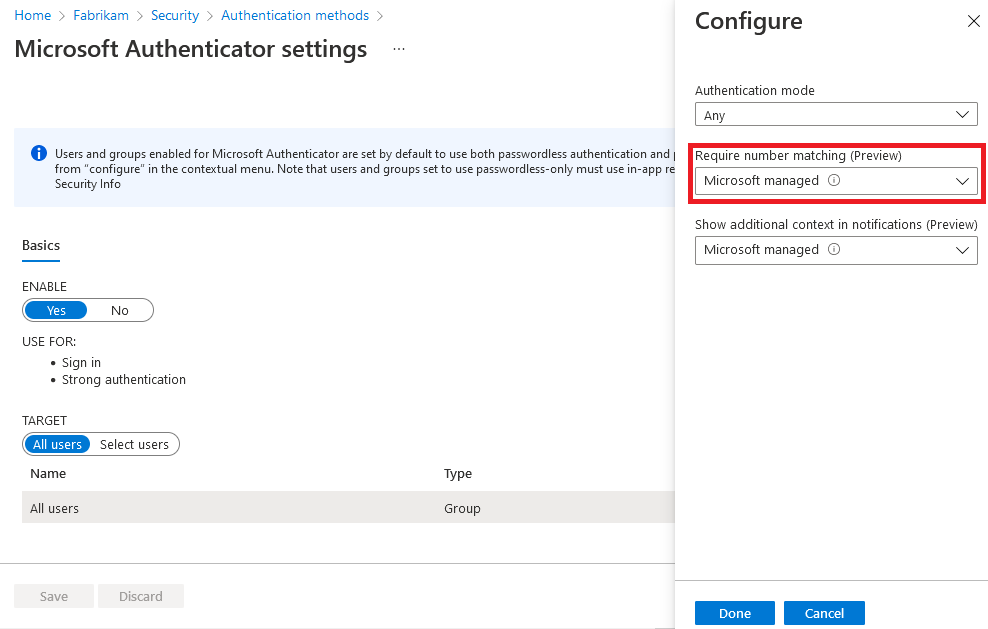
Task: Open Security breadcrumb link
Action: (x=175, y=16)
